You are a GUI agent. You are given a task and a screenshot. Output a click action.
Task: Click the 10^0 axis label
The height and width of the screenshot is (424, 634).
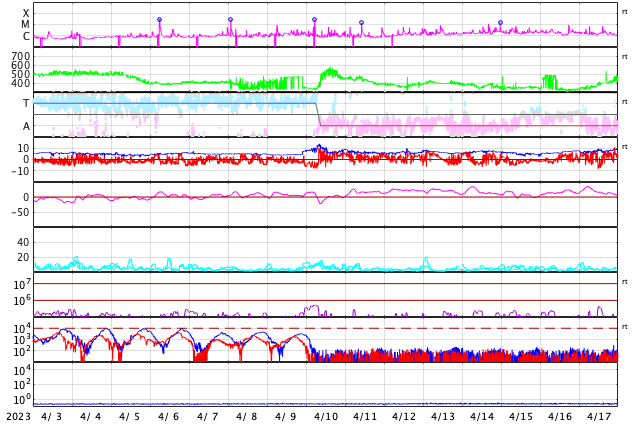point(22,400)
